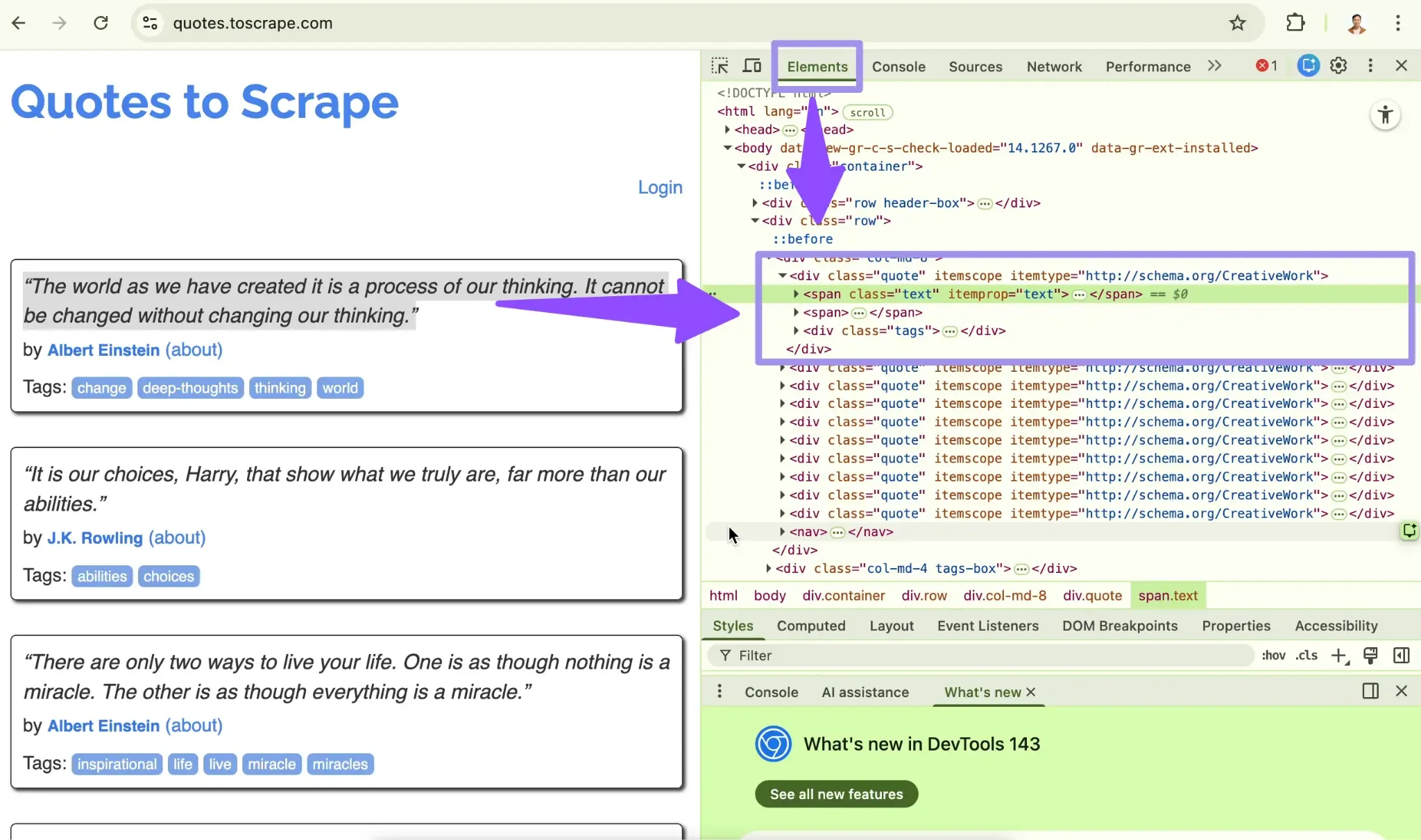Toggle element state with :hov

(1275, 655)
